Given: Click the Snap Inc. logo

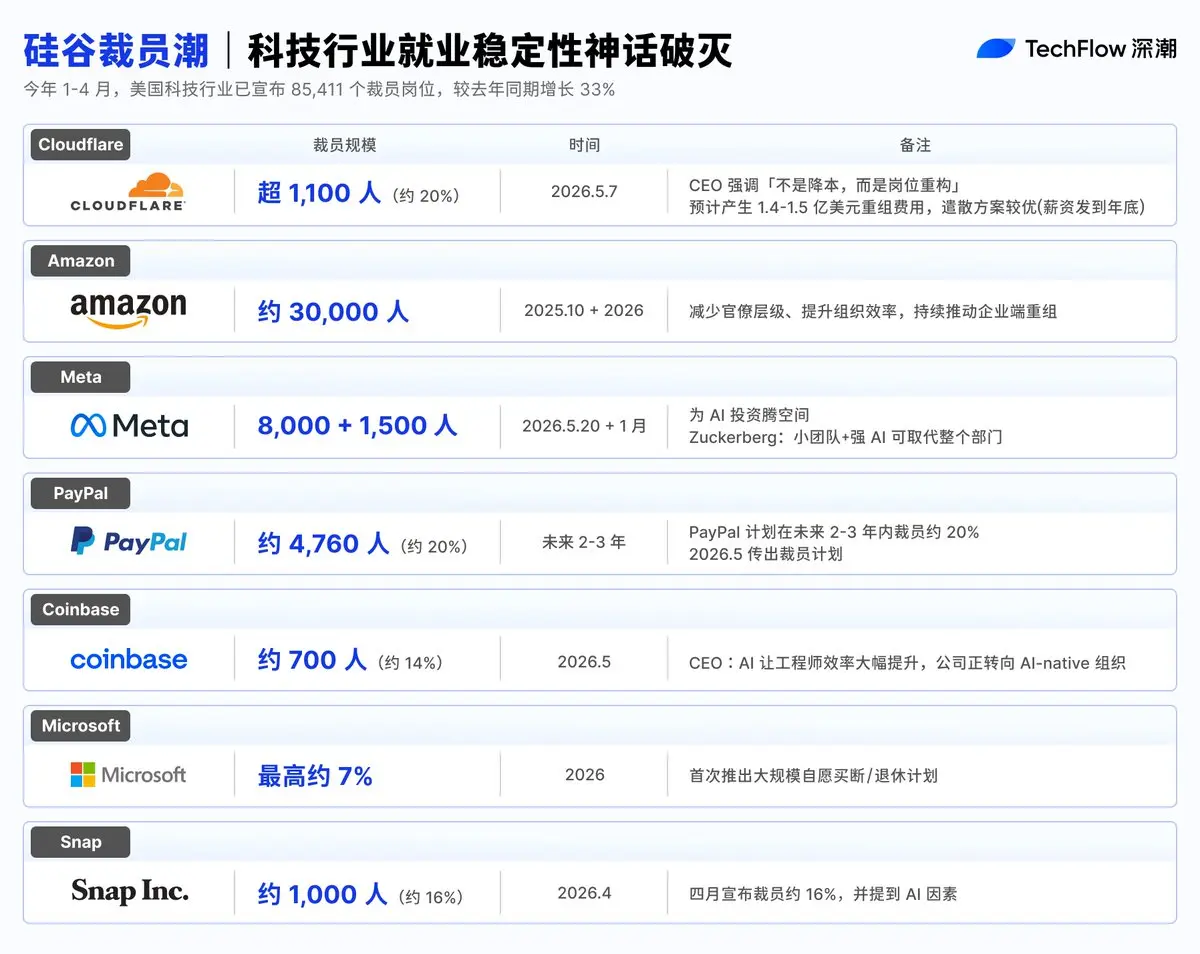Looking at the screenshot, I should 130,891.
